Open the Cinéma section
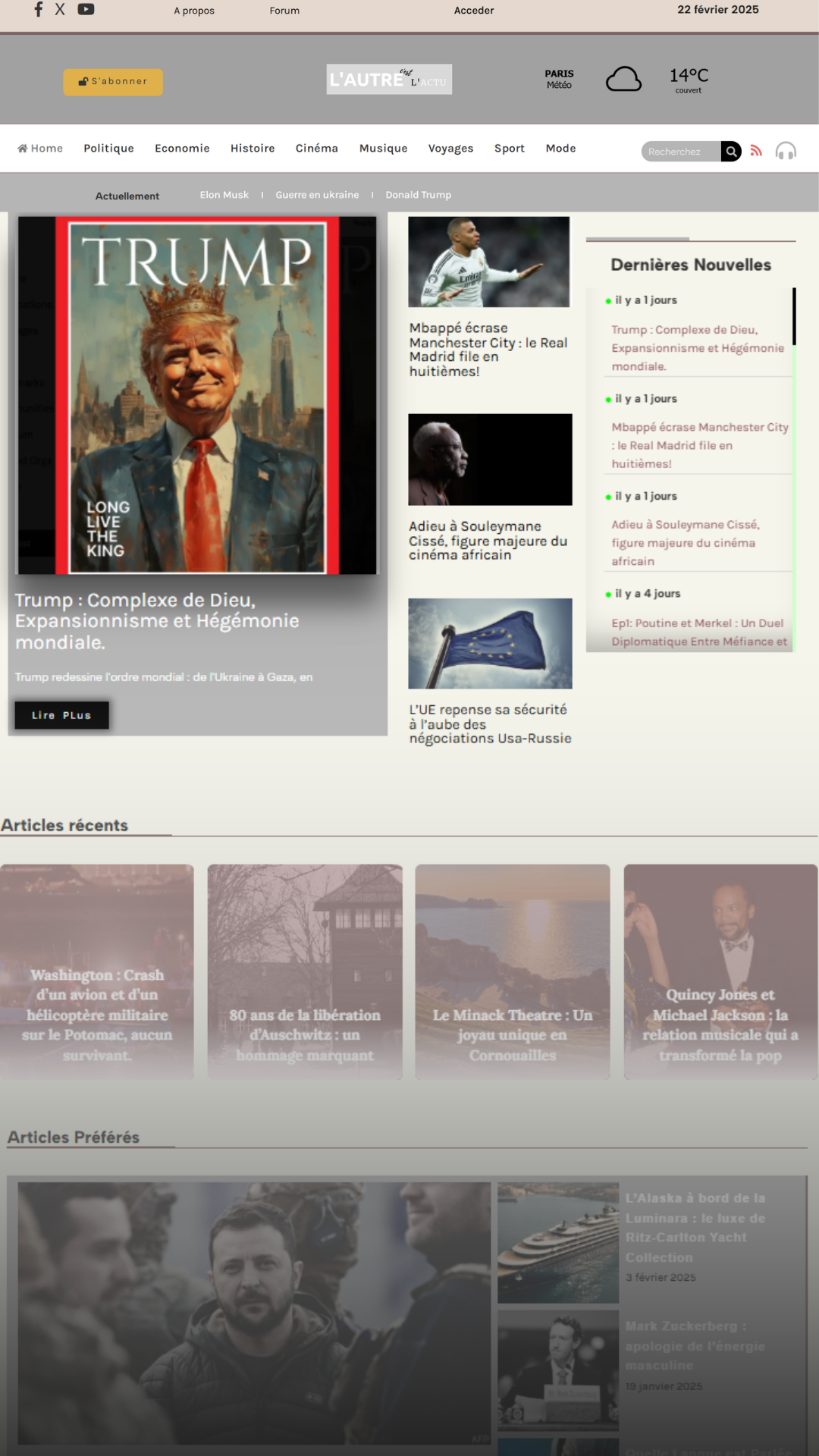This screenshot has height=1456, width=819. click(317, 149)
